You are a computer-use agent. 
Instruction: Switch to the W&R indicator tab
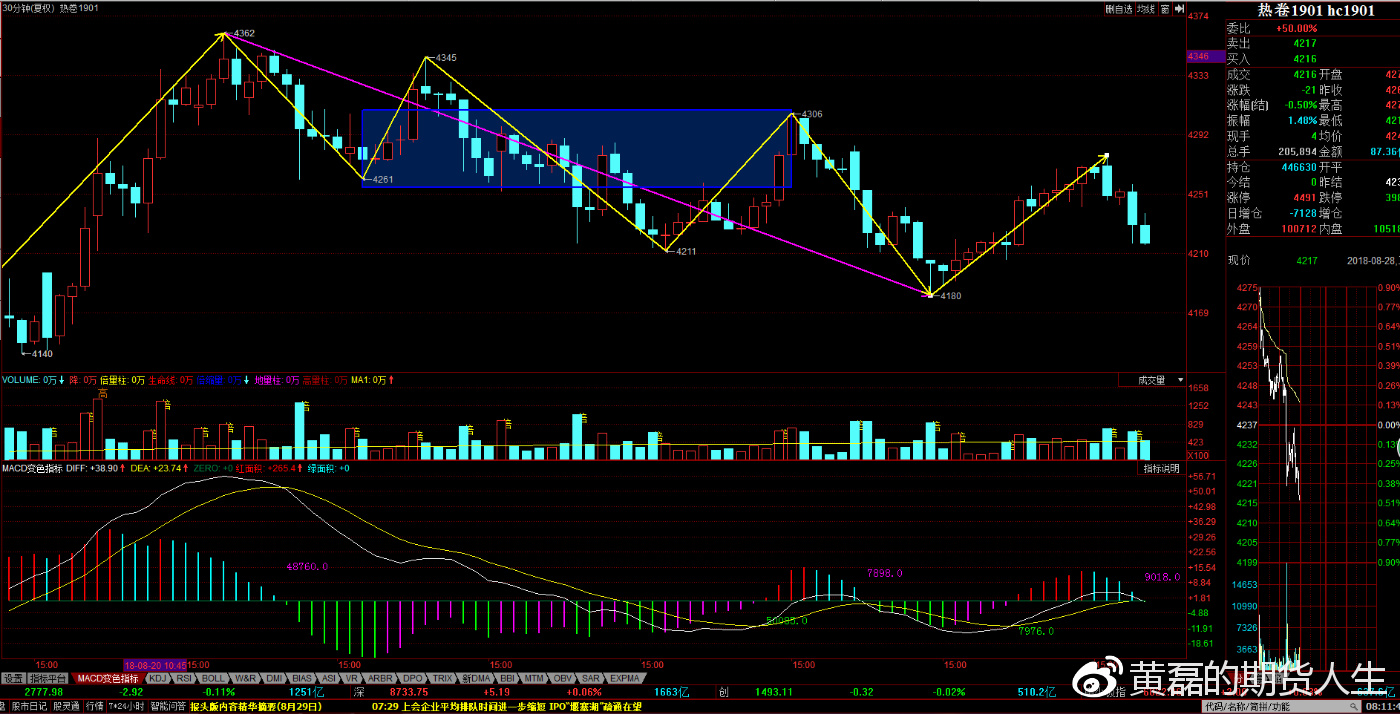pyautogui.click(x=247, y=678)
